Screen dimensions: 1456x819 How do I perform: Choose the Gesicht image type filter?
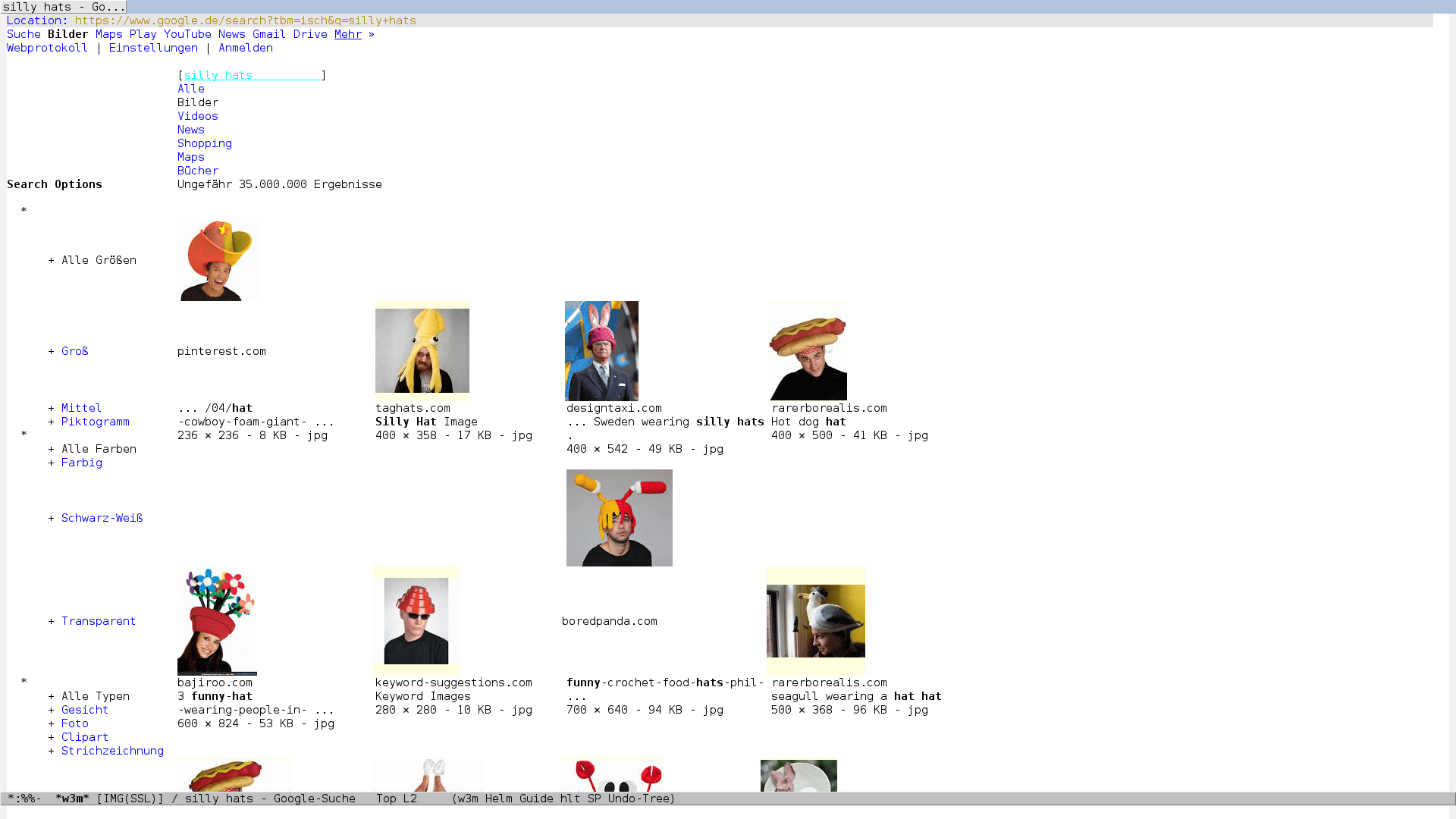[x=84, y=710]
